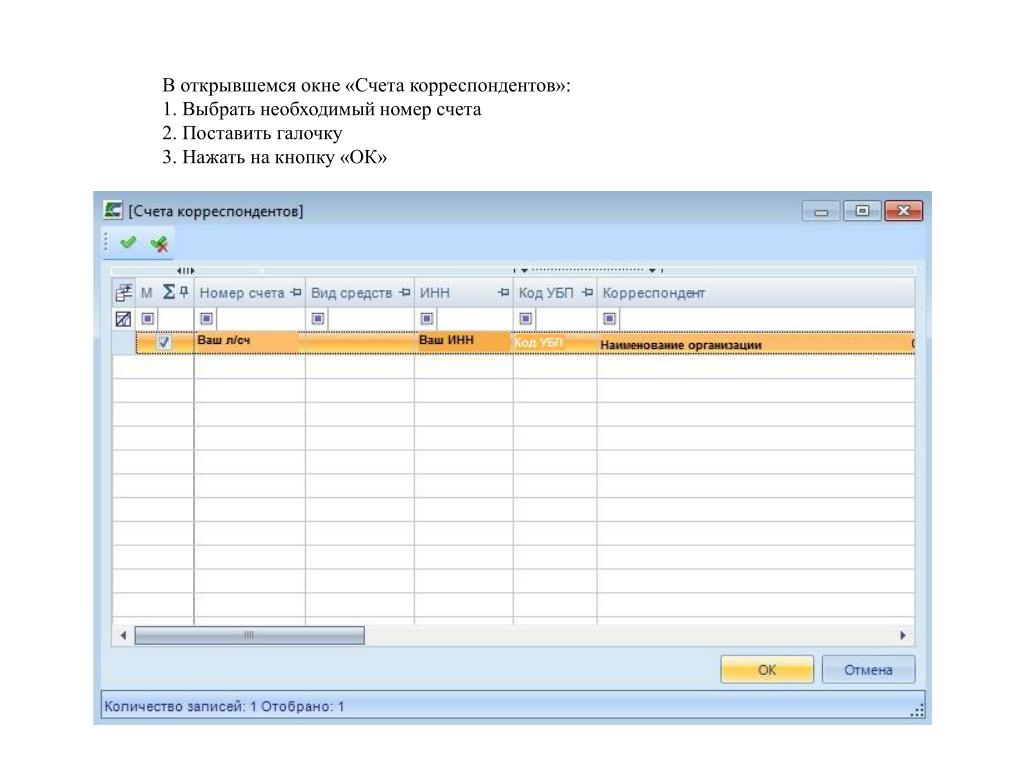Click the Номер счета filter input field

(259, 319)
